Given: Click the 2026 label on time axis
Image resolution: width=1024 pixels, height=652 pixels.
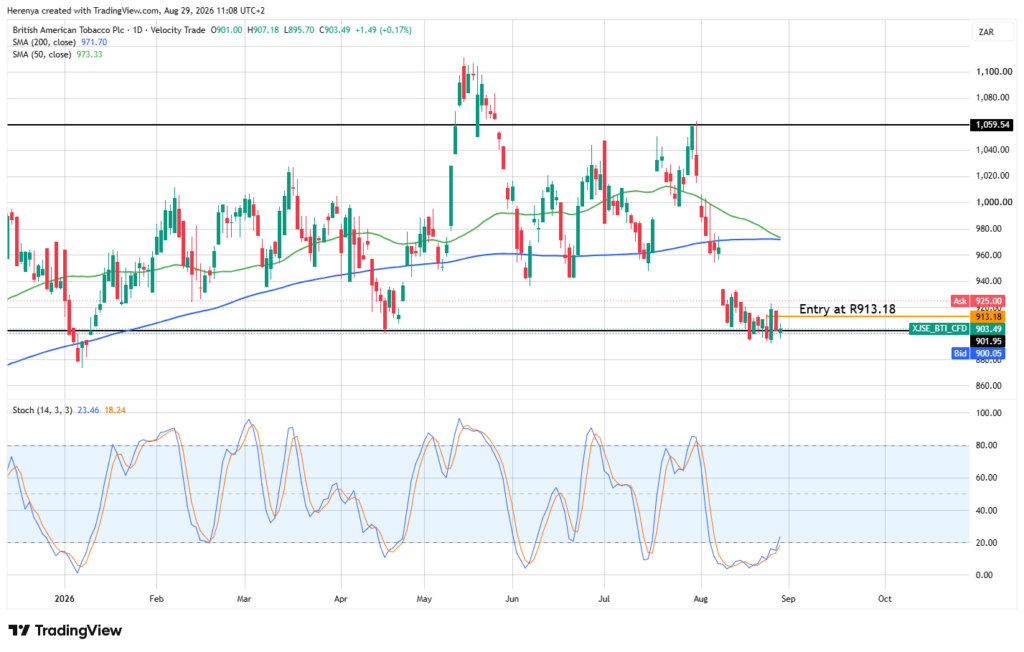Looking at the screenshot, I should (65, 598).
